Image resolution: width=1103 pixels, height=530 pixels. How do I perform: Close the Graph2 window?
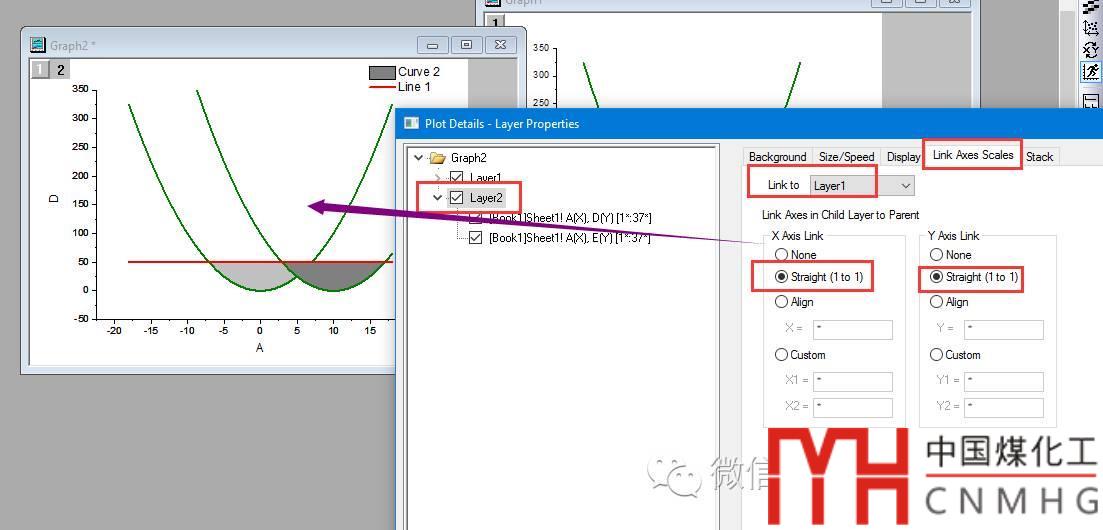500,45
